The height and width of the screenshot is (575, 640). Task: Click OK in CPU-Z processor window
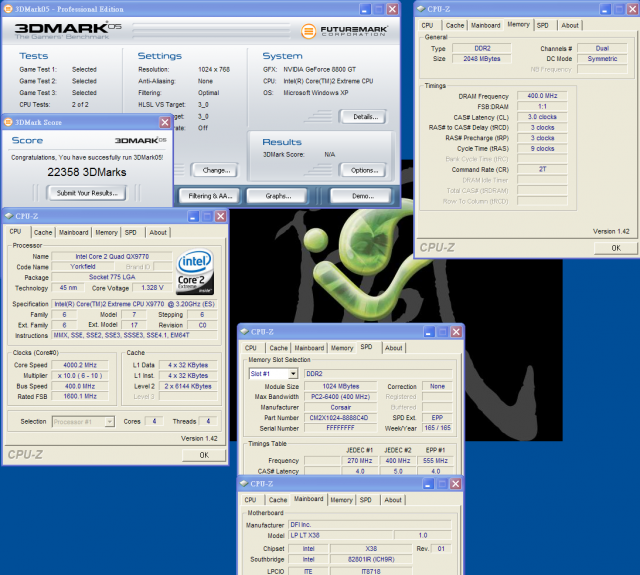click(204, 455)
